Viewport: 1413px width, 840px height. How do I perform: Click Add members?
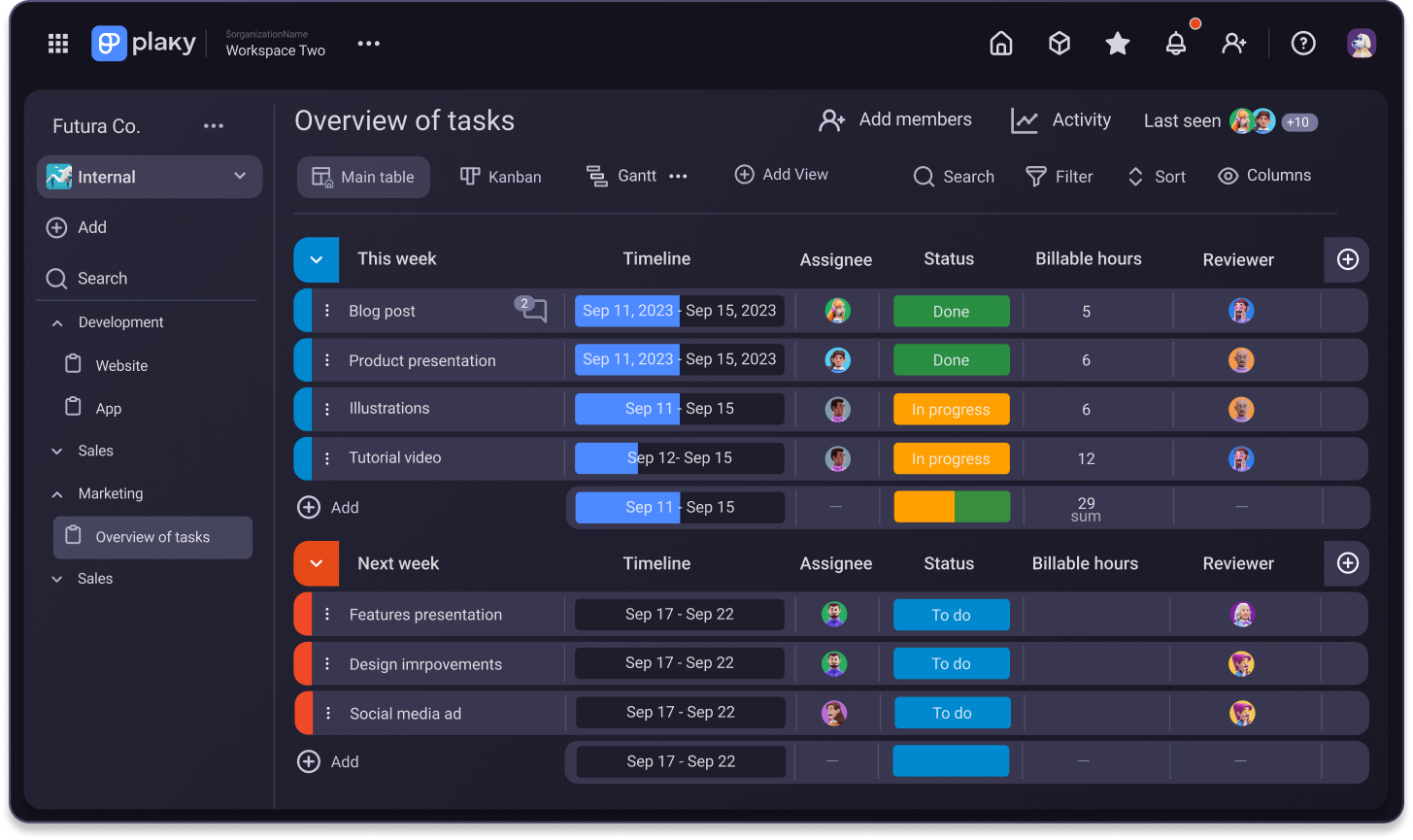point(894,119)
